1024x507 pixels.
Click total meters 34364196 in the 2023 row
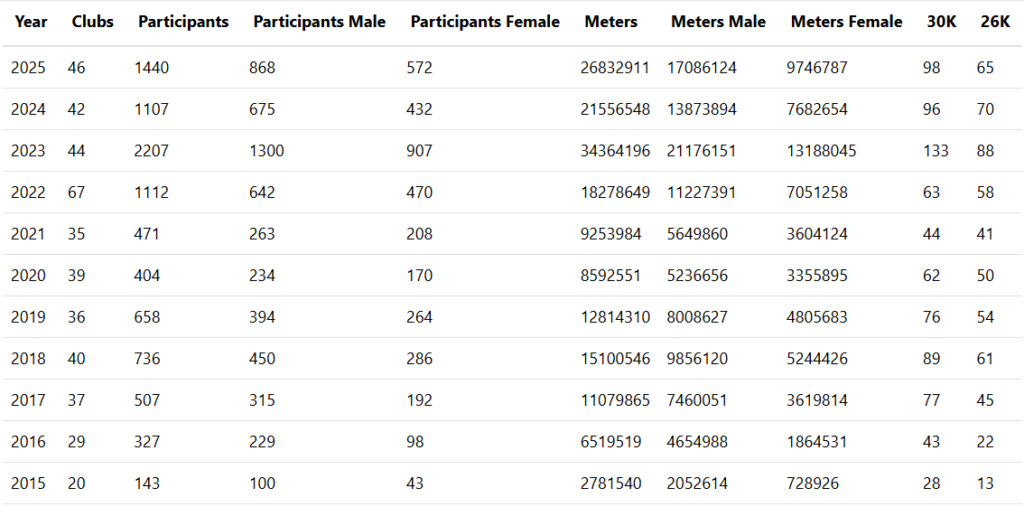(x=615, y=151)
